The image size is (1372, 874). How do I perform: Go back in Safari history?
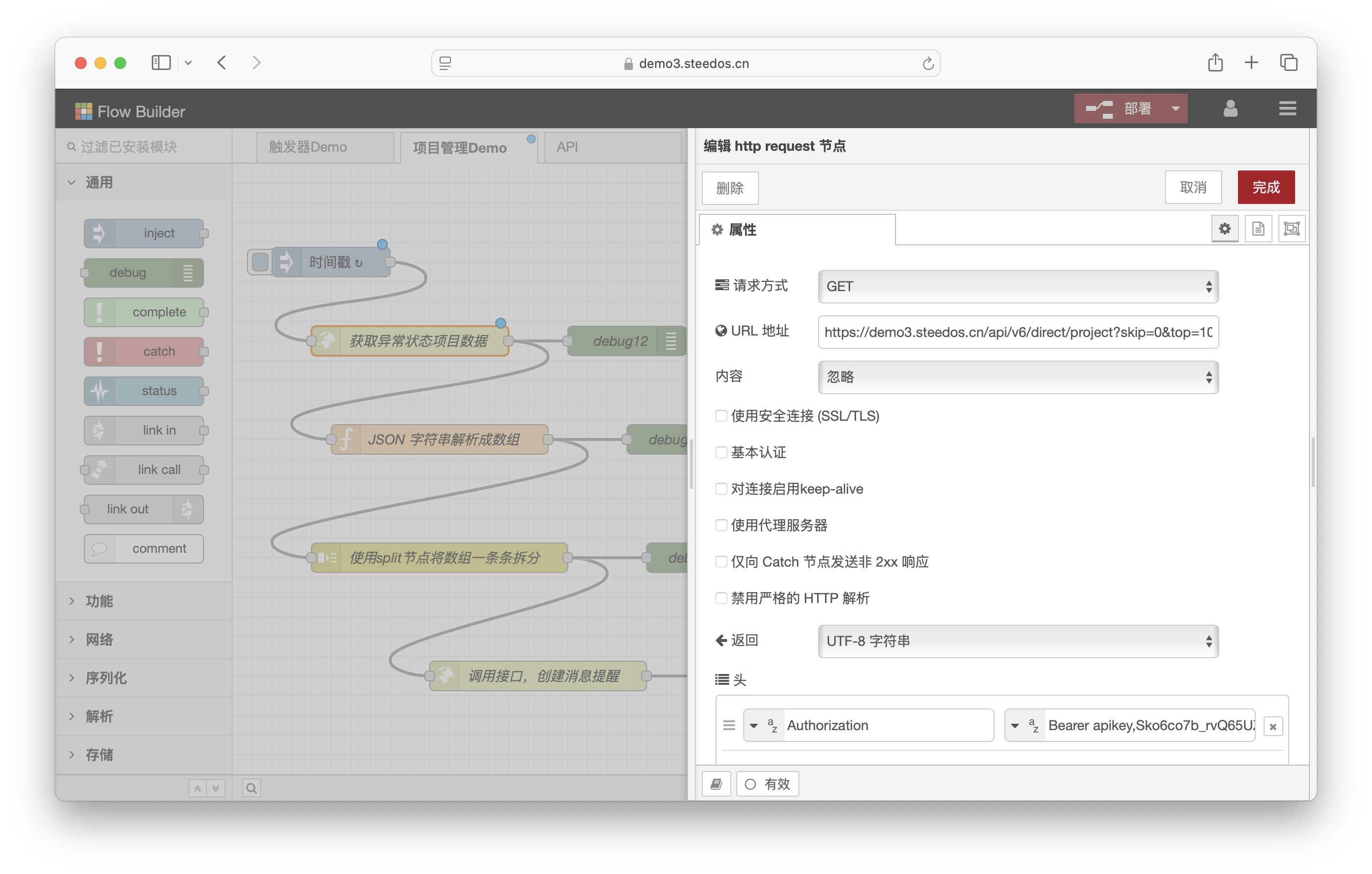pyautogui.click(x=222, y=62)
